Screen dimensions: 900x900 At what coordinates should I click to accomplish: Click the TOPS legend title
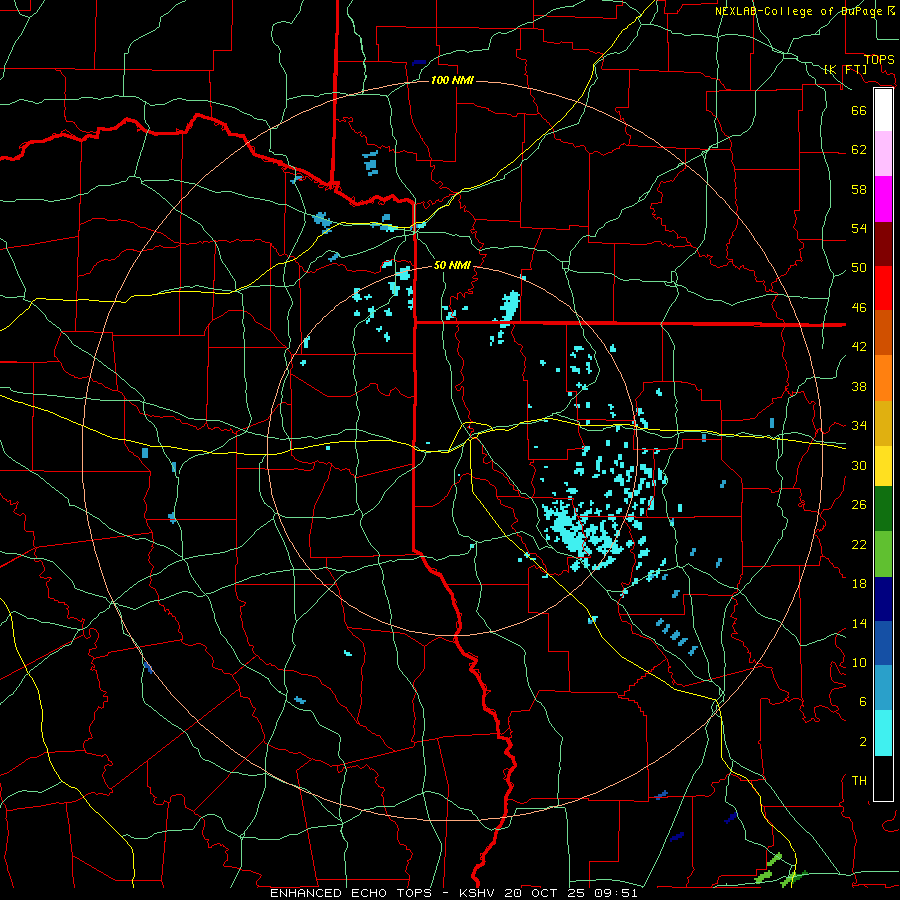[x=879, y=59]
